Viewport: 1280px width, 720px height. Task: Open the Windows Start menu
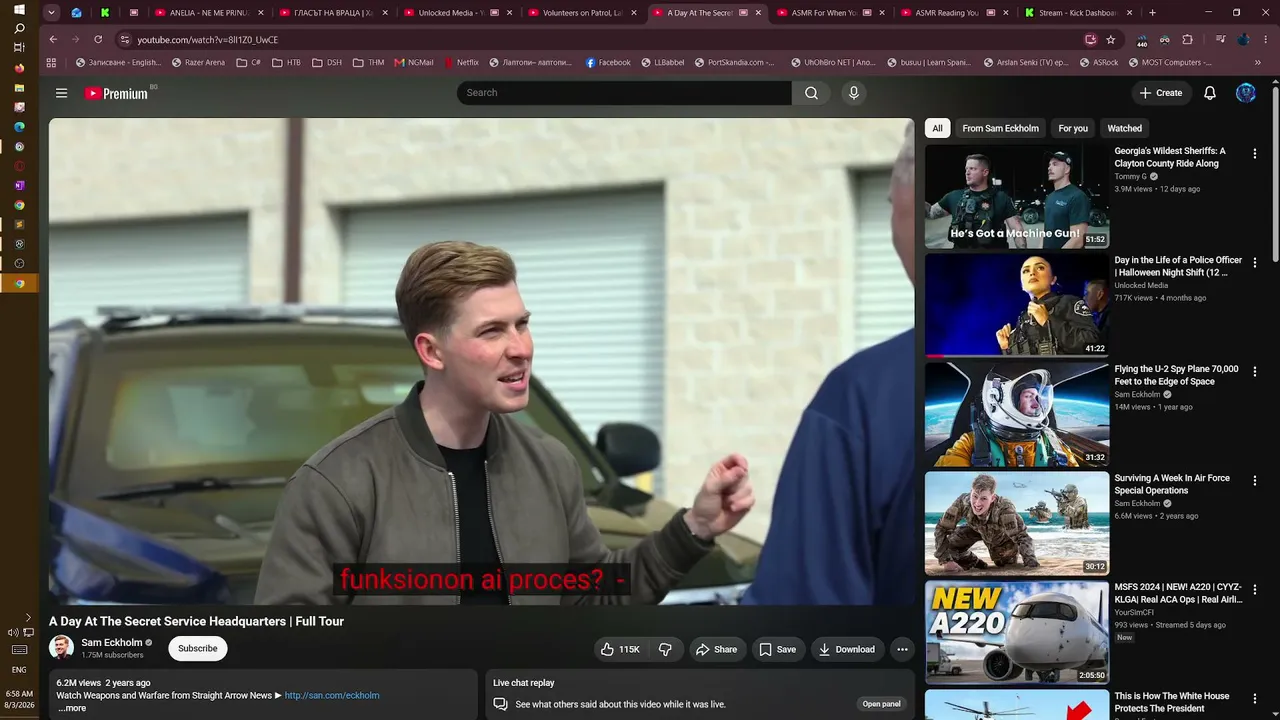coord(19,10)
